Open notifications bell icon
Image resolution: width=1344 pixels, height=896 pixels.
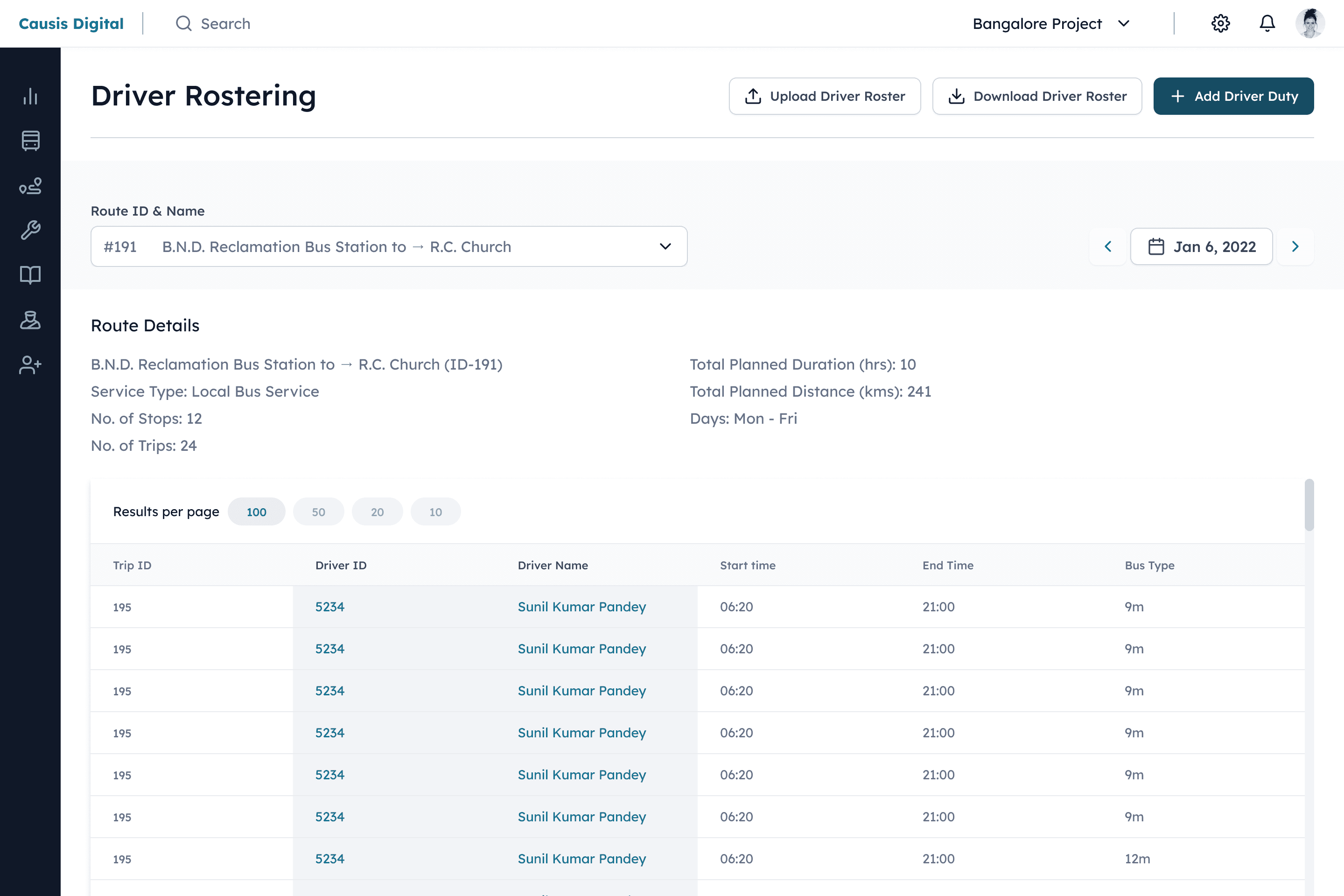pyautogui.click(x=1267, y=23)
